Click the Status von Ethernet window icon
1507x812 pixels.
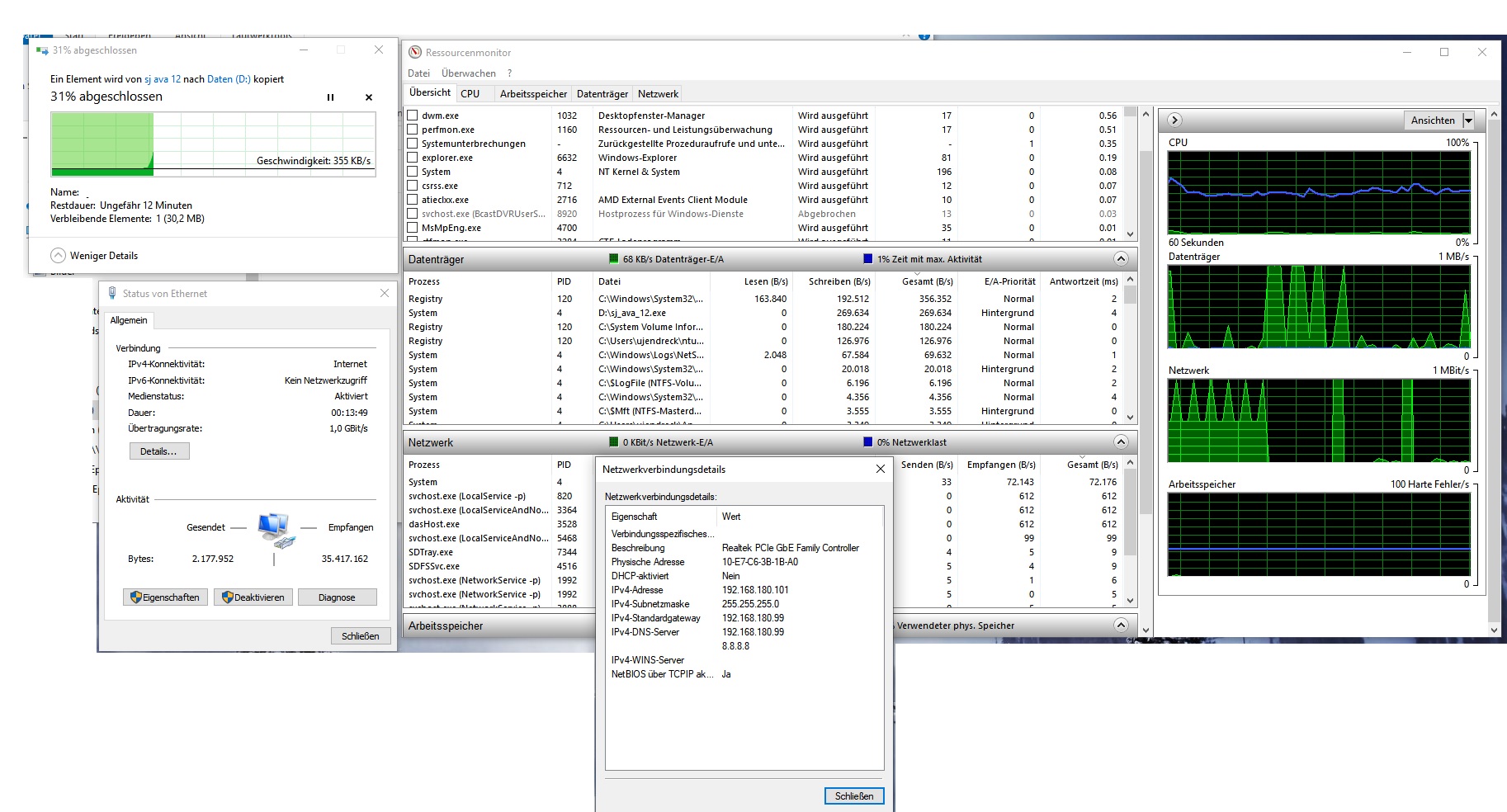click(x=112, y=293)
